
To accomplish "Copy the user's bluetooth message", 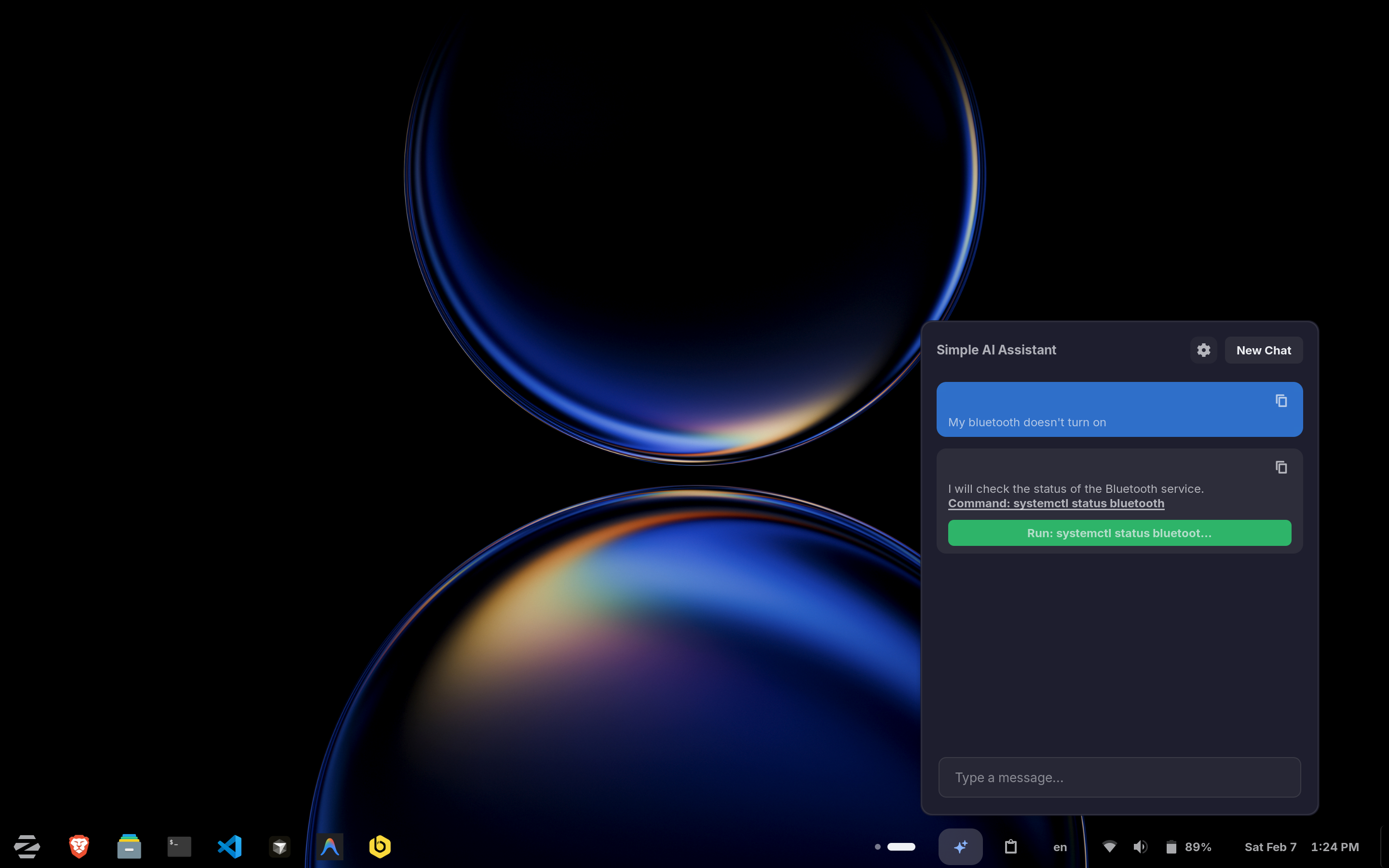I will (x=1281, y=401).
